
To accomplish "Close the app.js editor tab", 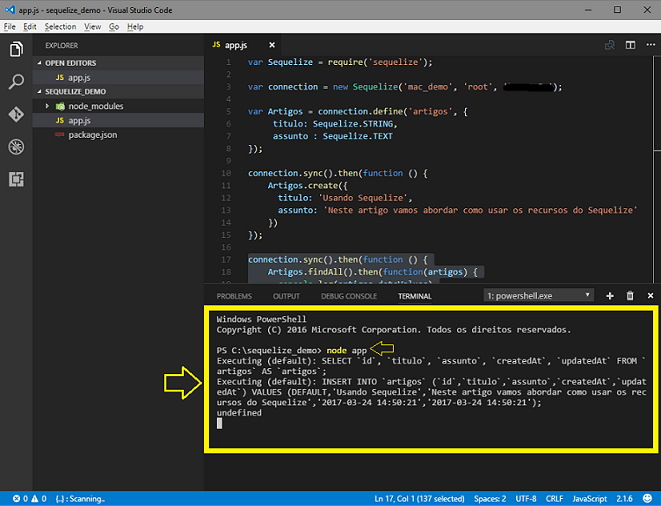I will pyautogui.click(x=272, y=45).
